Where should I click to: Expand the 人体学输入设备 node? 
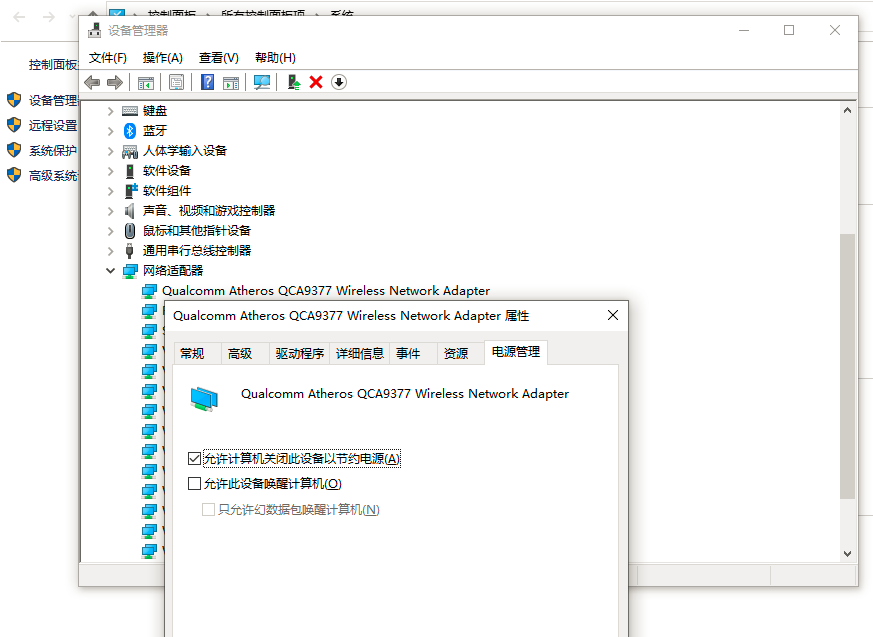click(x=110, y=151)
